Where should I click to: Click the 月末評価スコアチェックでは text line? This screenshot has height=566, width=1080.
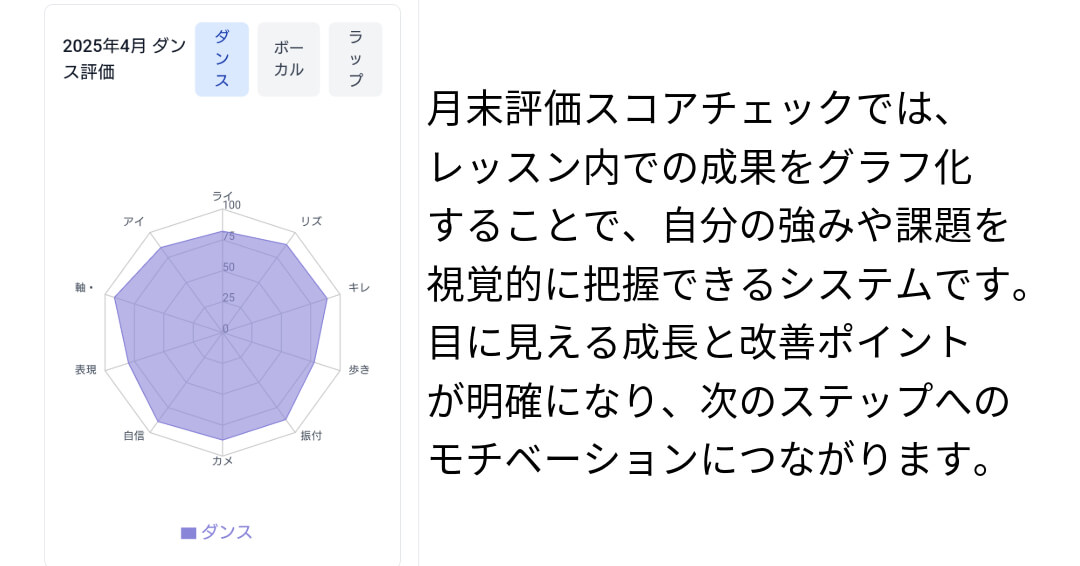[x=689, y=109]
